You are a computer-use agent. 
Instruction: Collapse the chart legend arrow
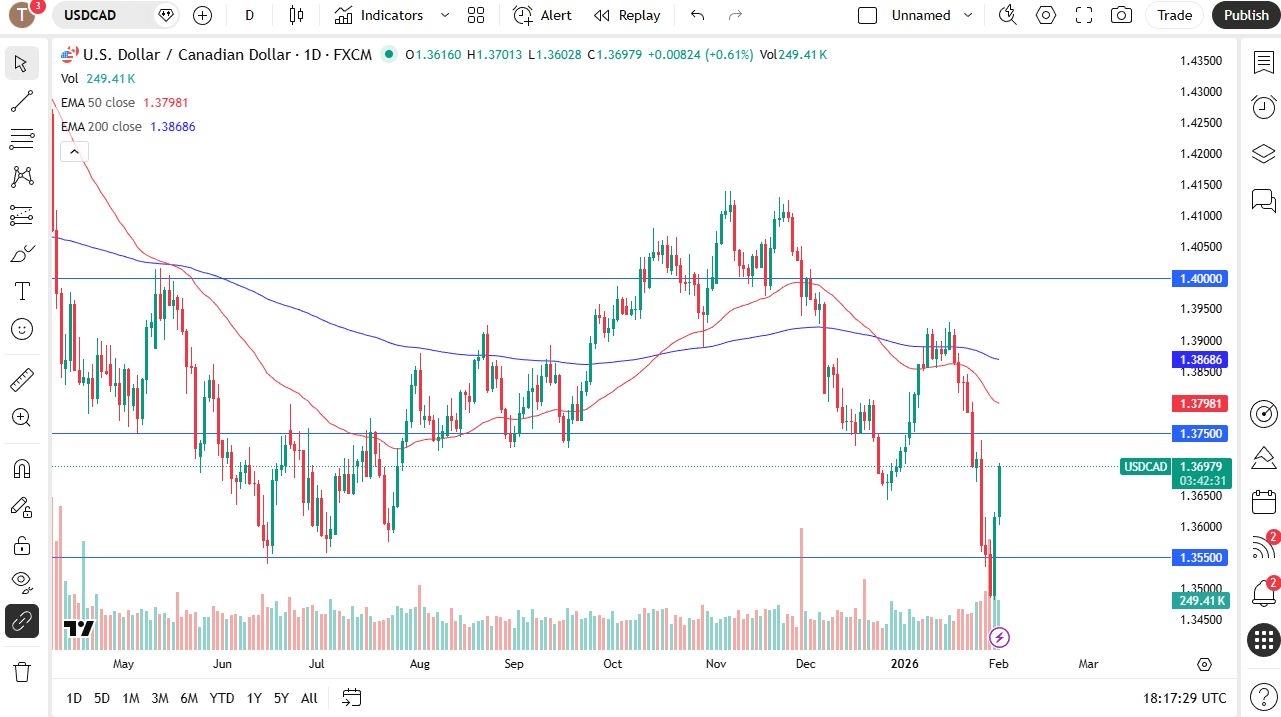(74, 151)
